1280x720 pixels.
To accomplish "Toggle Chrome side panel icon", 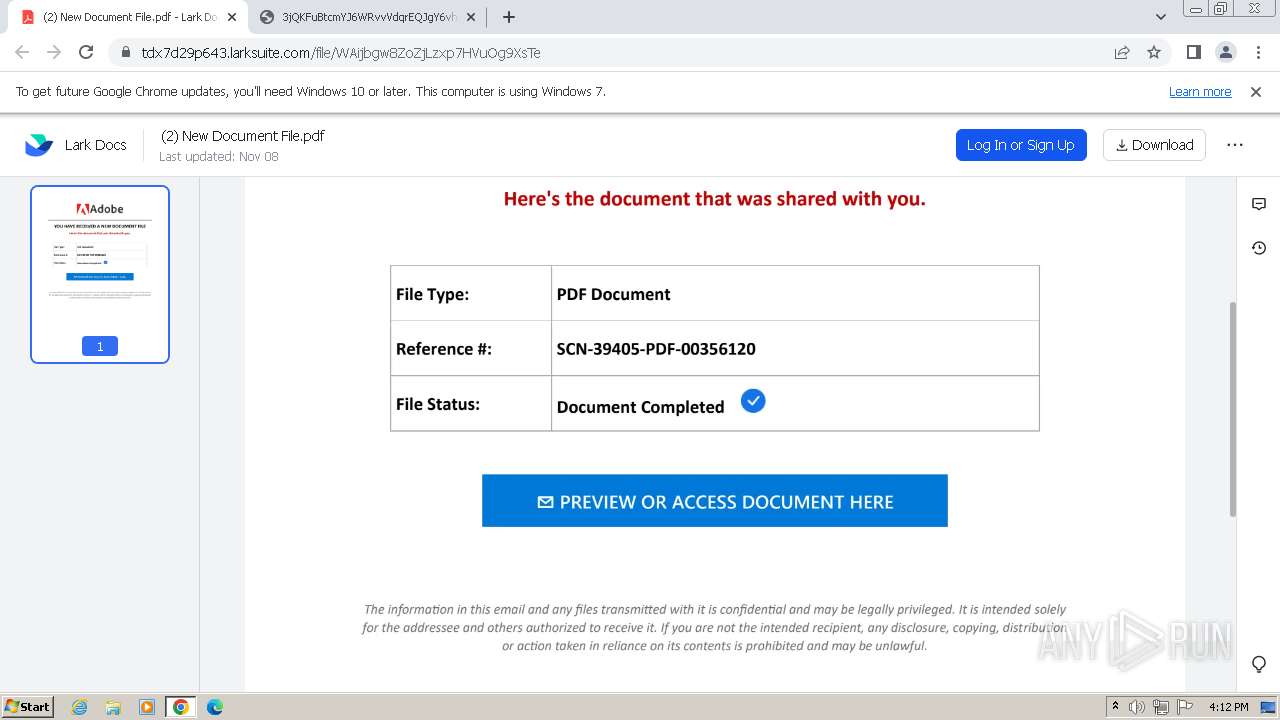I will pos(1193,52).
